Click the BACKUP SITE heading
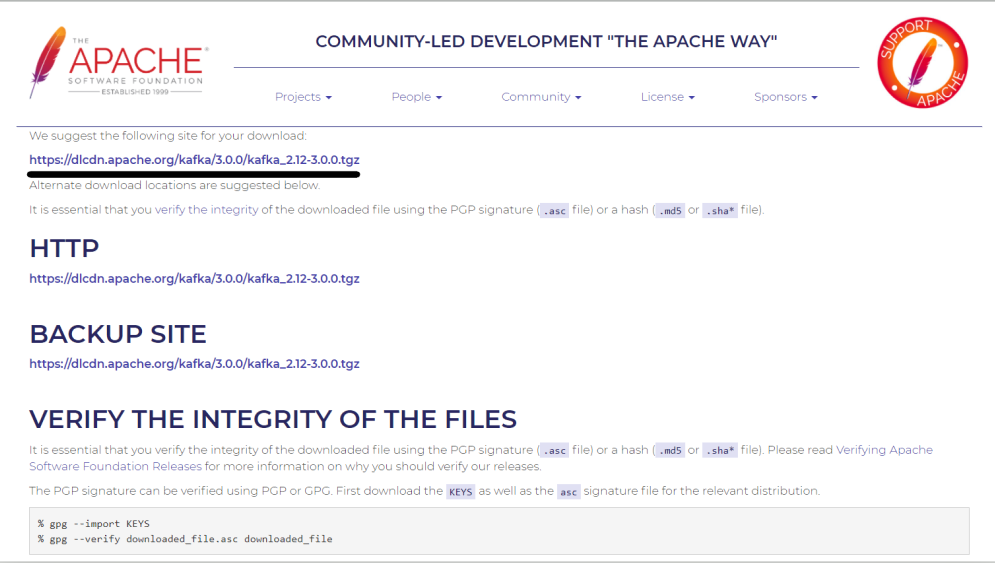 pyautogui.click(x=118, y=334)
